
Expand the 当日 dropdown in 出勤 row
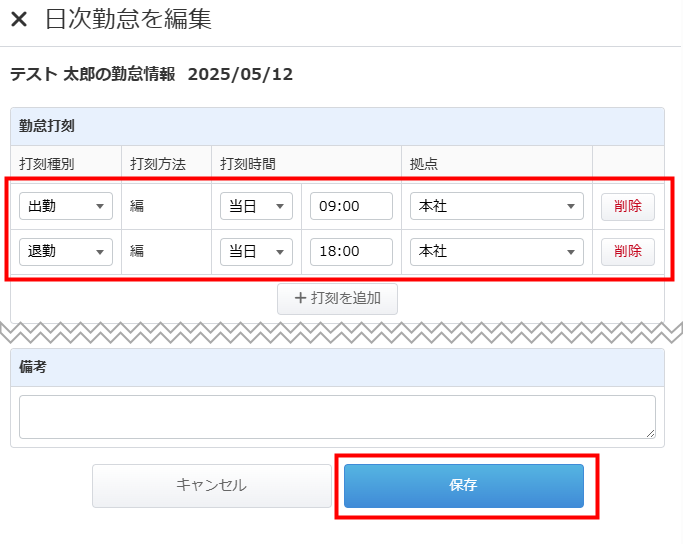(256, 206)
